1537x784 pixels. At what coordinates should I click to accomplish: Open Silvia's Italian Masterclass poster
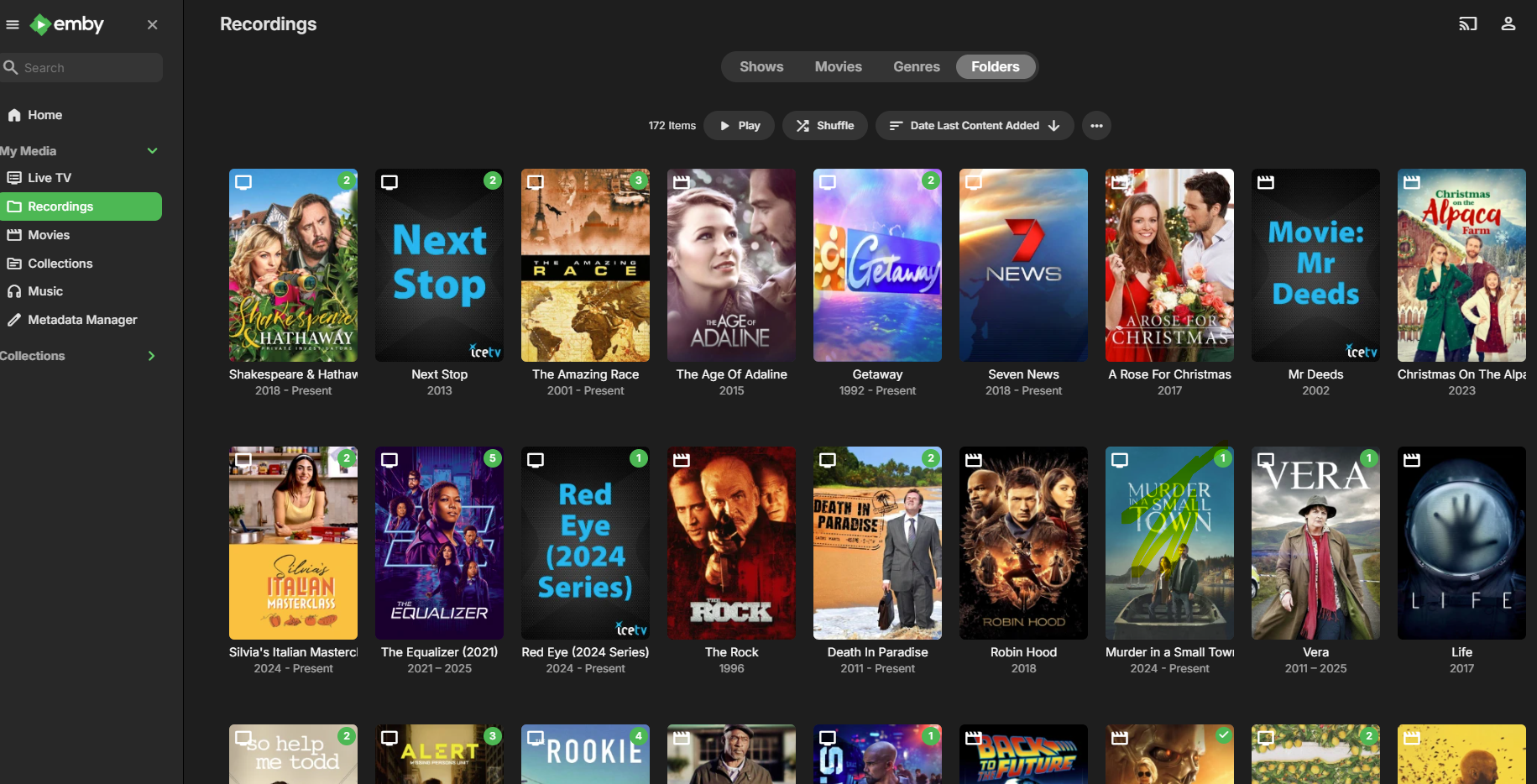(x=294, y=543)
